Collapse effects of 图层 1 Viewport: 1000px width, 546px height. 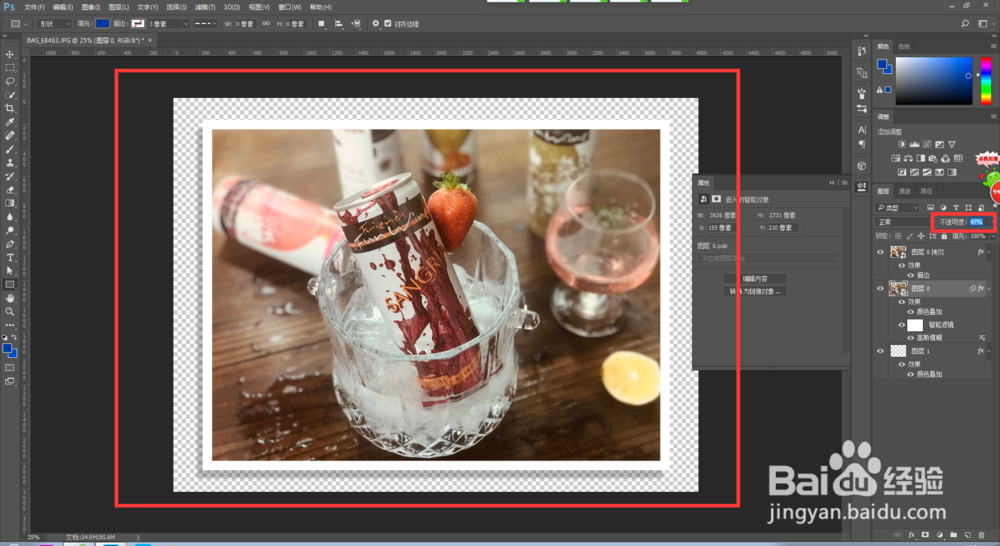[989, 351]
